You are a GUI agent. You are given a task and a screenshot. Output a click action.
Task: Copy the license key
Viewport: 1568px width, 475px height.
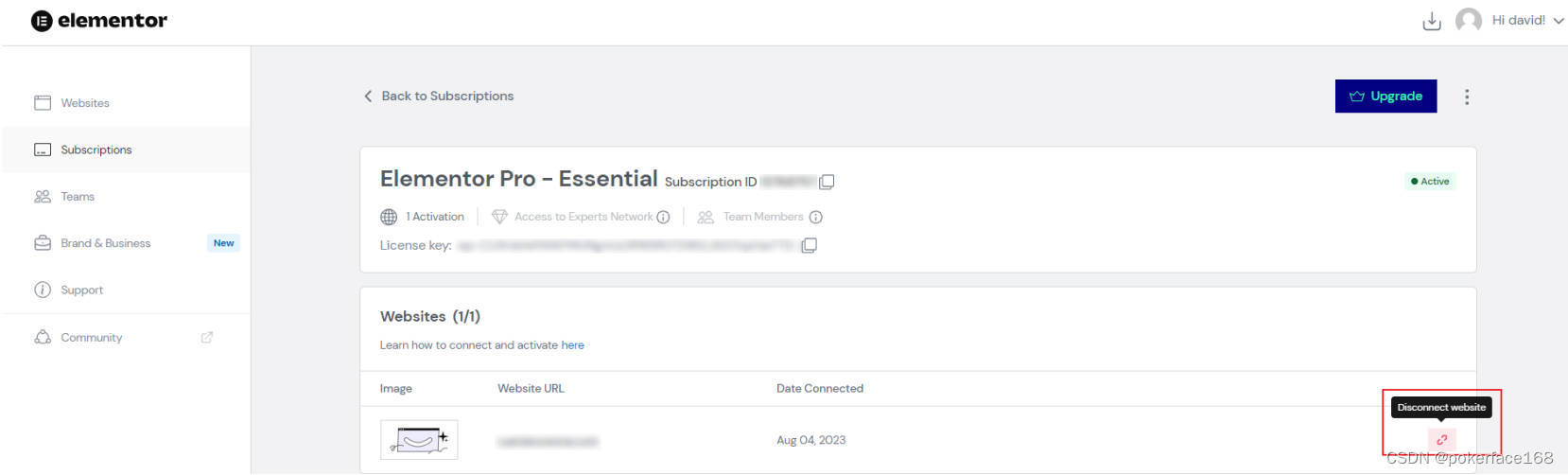809,246
